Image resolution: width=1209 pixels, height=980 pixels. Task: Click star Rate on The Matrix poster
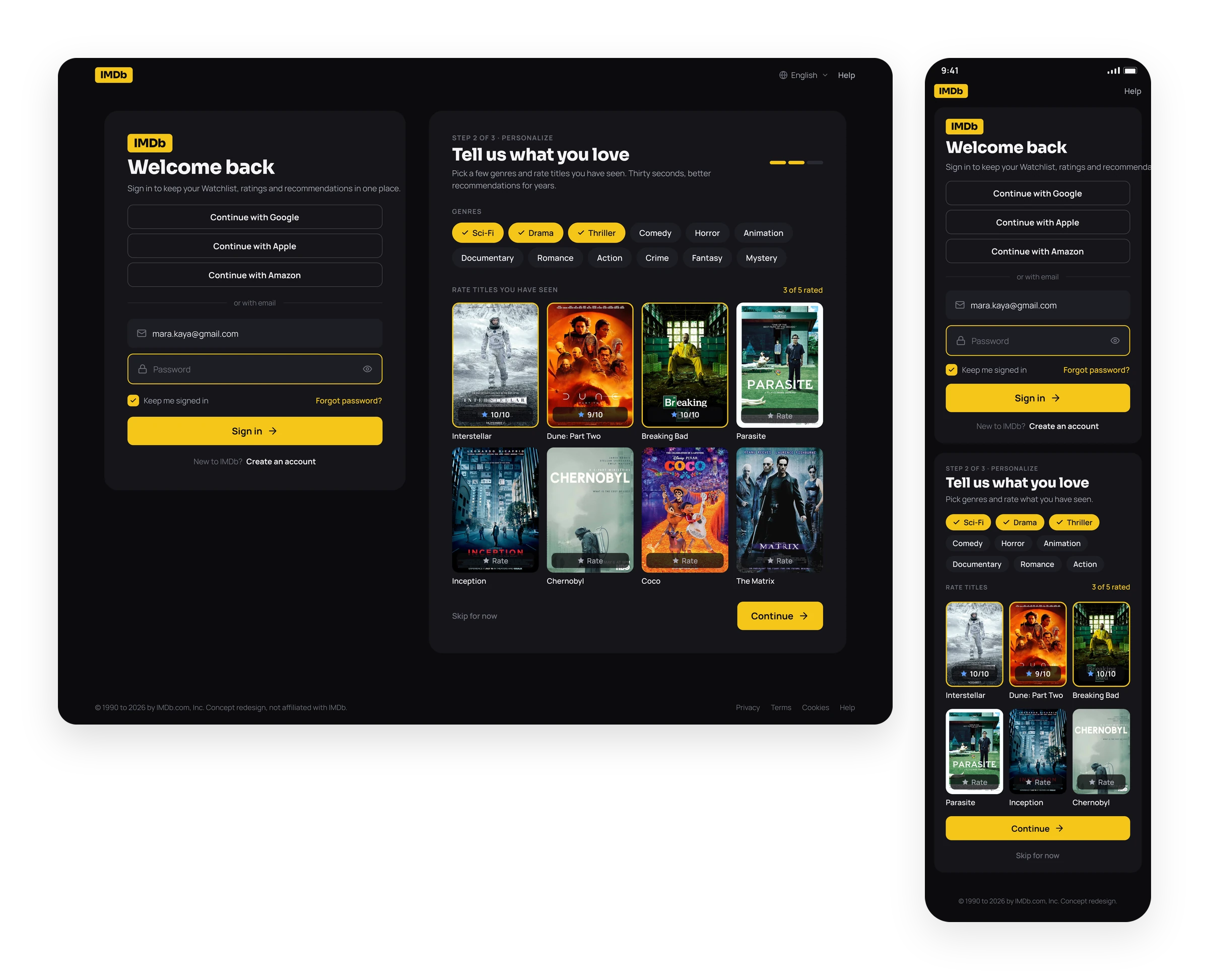click(x=779, y=561)
